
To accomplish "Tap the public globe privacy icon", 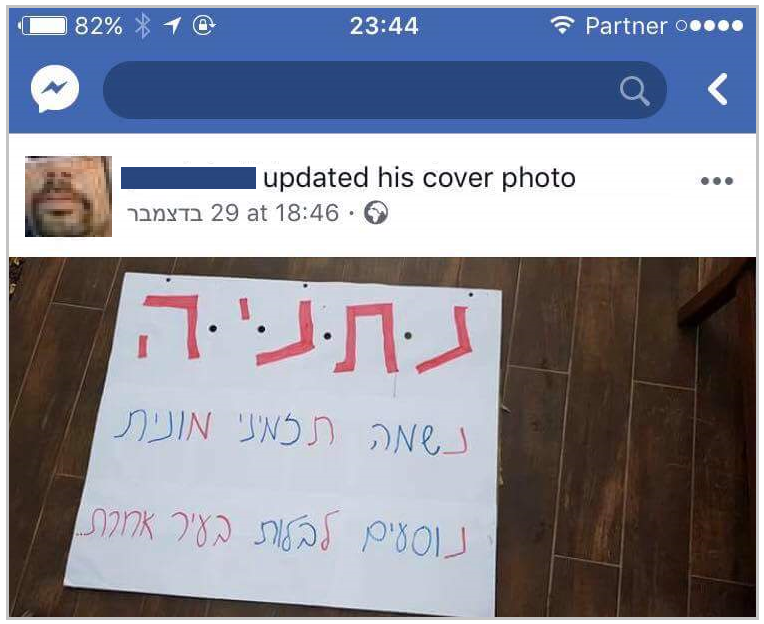I will [376, 213].
